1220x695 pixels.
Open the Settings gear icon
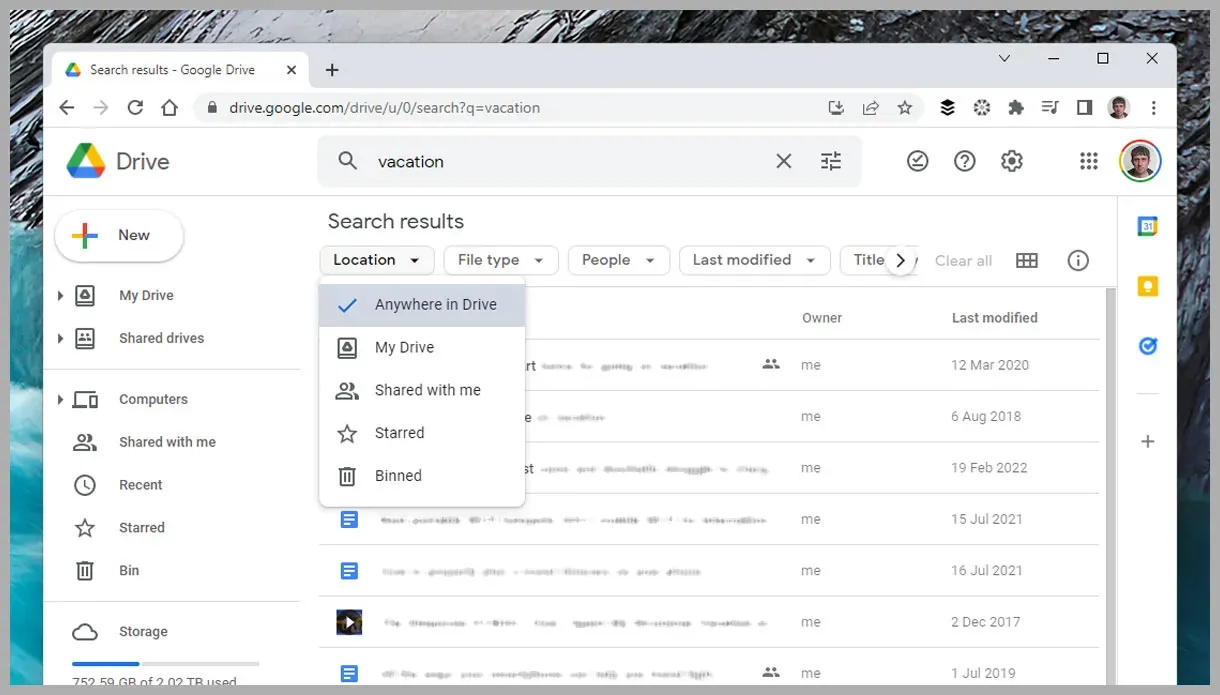(x=1012, y=161)
